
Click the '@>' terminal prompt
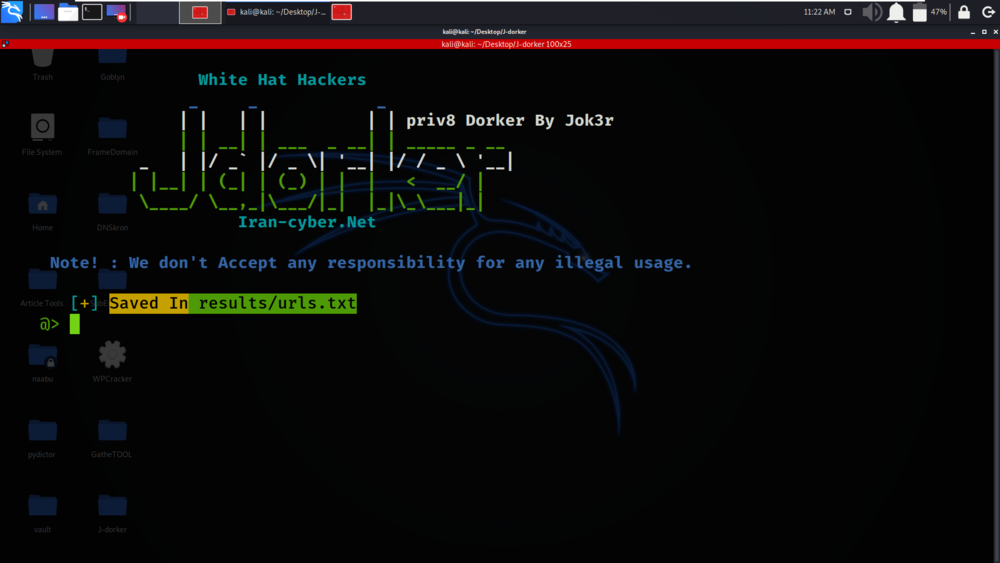pyautogui.click(x=49, y=324)
